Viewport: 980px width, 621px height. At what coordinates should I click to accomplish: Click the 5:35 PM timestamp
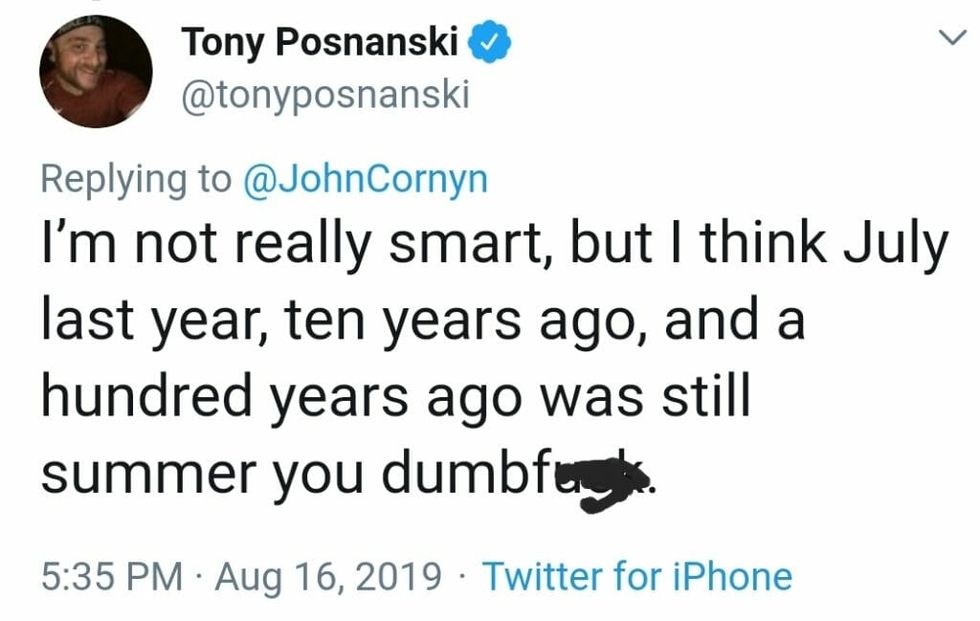coord(113,576)
